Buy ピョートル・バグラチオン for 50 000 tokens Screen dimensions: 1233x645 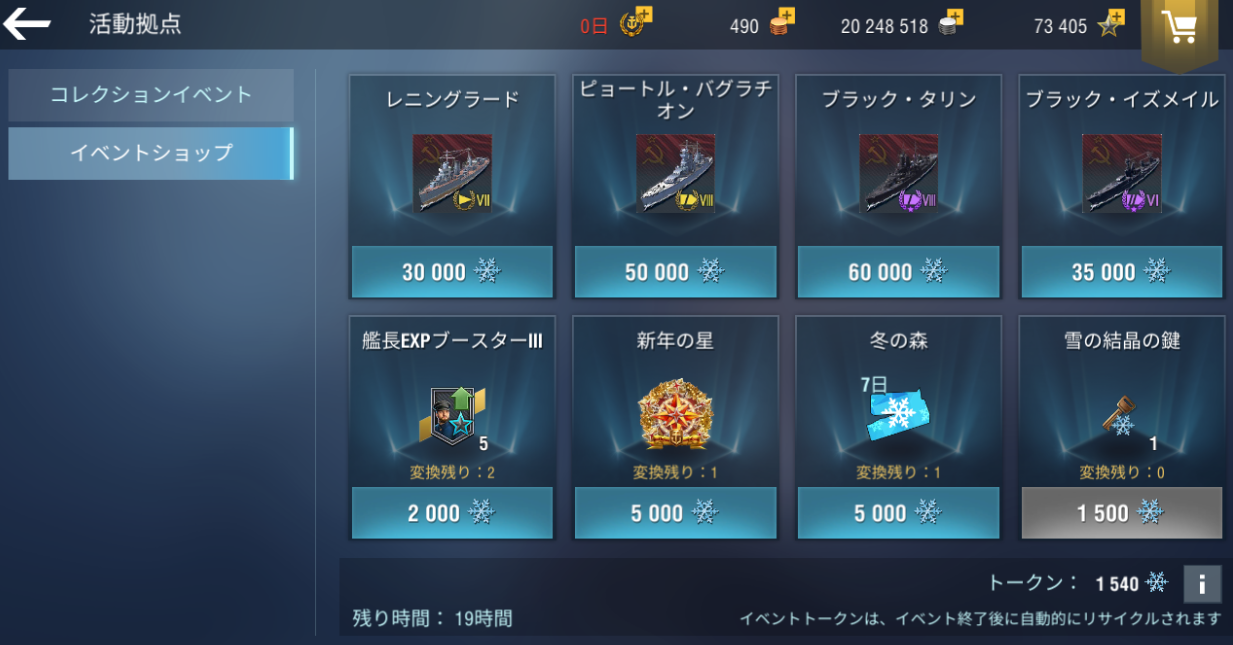675,272
